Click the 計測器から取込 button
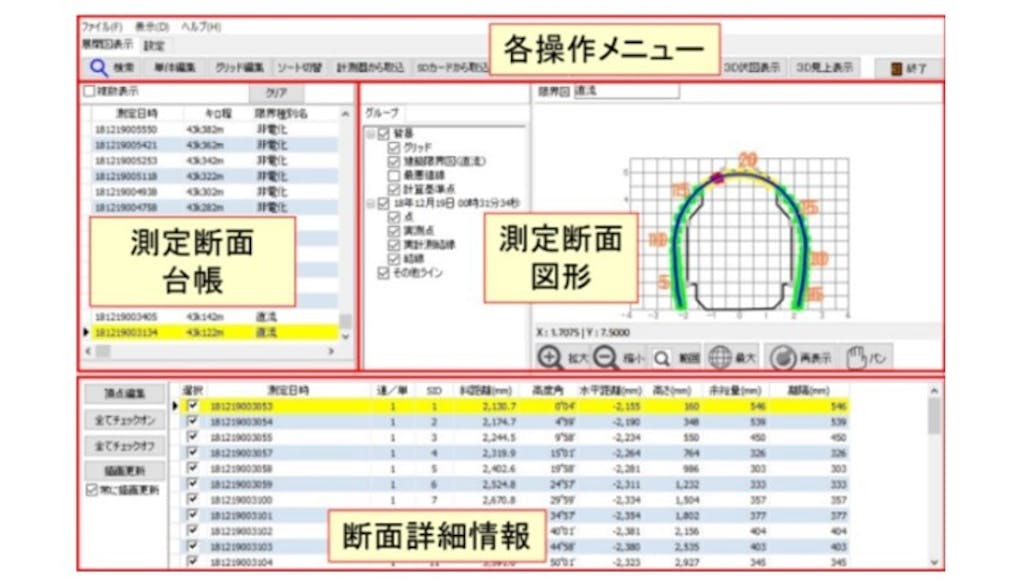The image size is (1024, 586). pos(370,67)
